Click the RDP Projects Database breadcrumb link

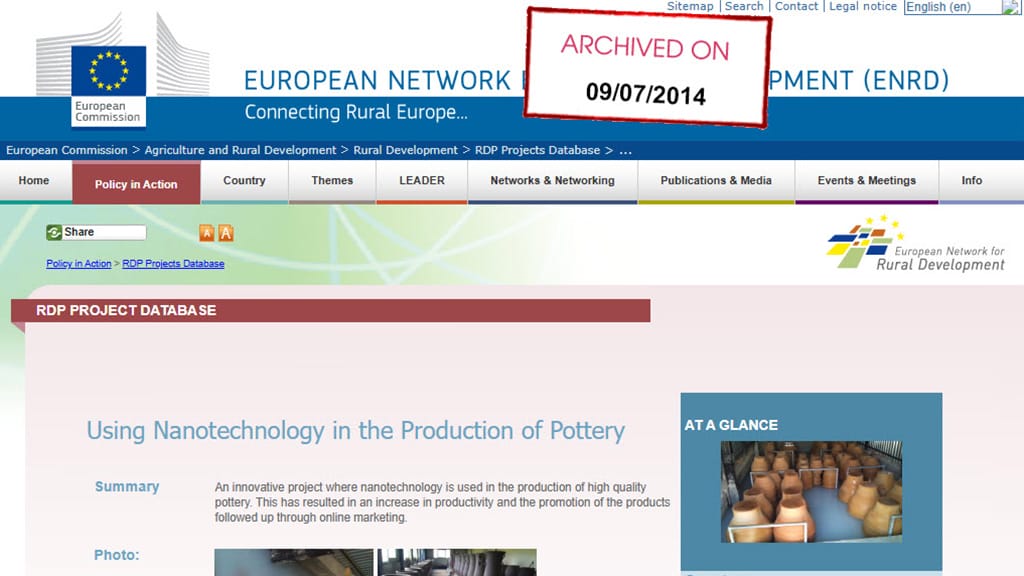tap(173, 264)
